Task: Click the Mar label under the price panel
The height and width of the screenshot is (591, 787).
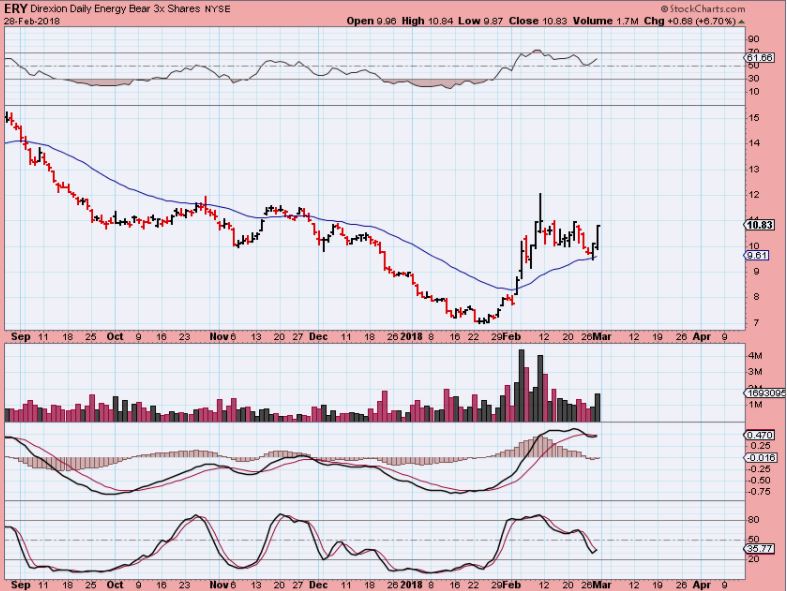Action: point(602,337)
